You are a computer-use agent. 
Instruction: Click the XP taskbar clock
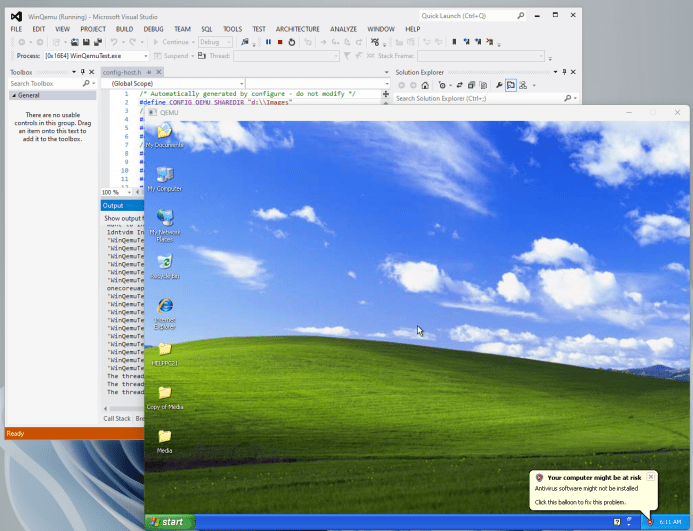(670, 522)
